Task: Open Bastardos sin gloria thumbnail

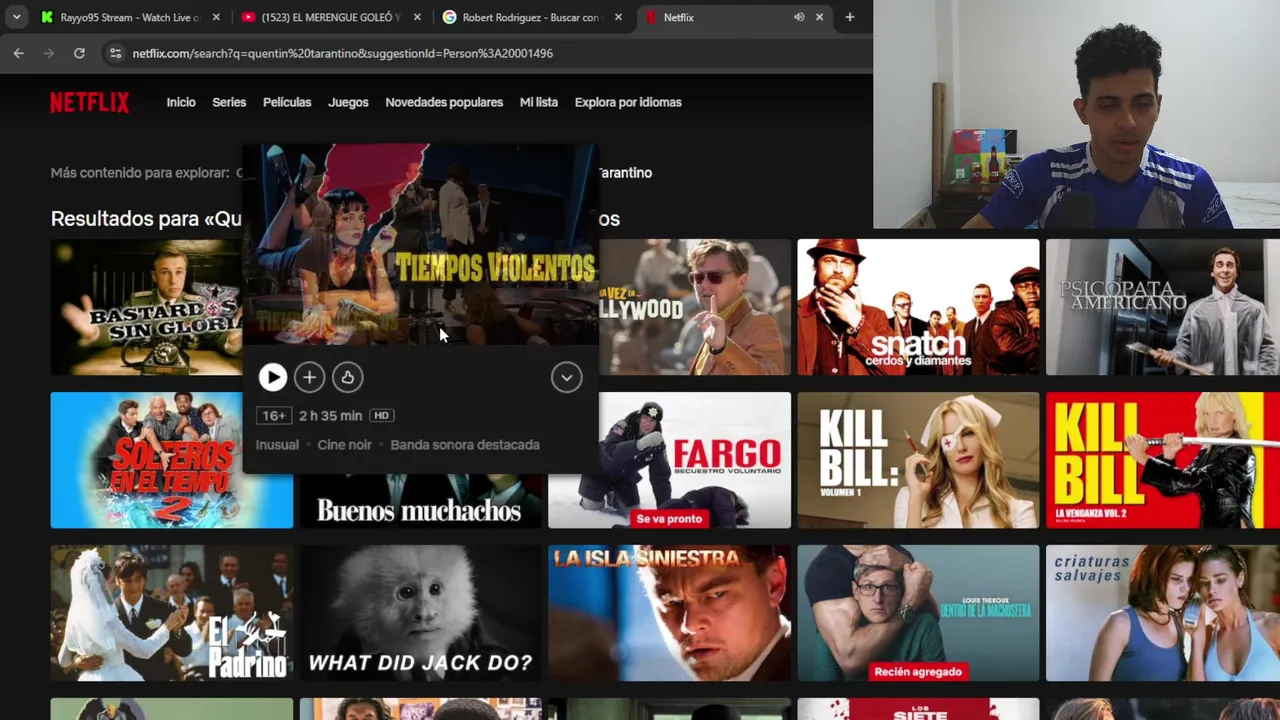Action: pyautogui.click(x=146, y=307)
